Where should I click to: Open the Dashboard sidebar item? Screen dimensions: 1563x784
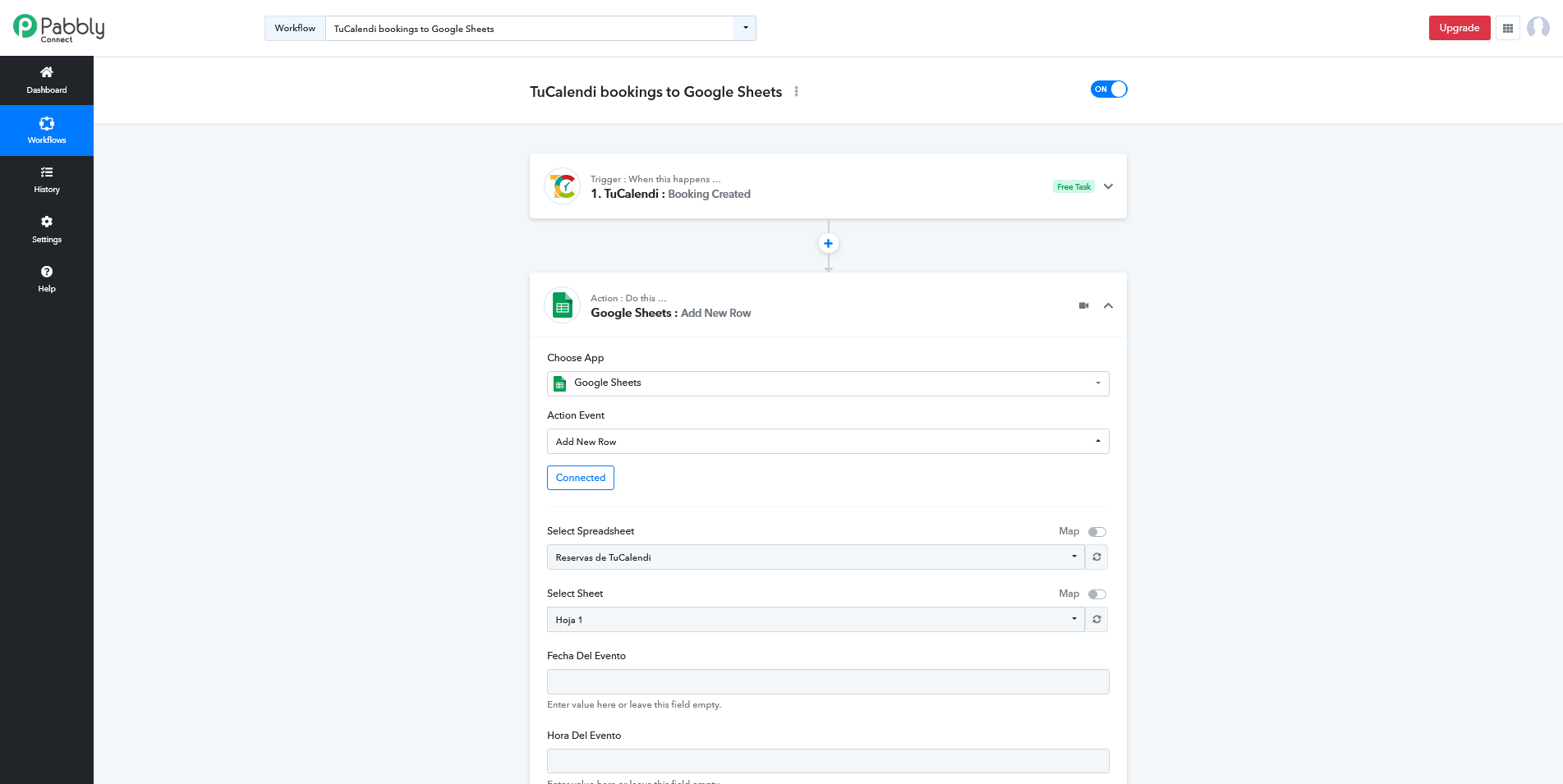(x=47, y=80)
